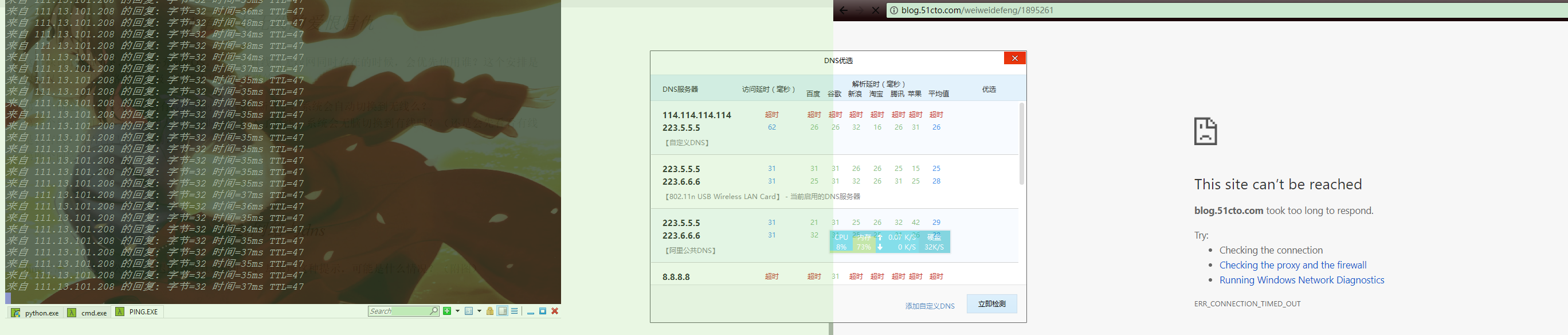Viewport: 1568px width, 335px height.
Task: Click the DNS list vertical scrollbar
Action: pyautogui.click(x=1021, y=145)
